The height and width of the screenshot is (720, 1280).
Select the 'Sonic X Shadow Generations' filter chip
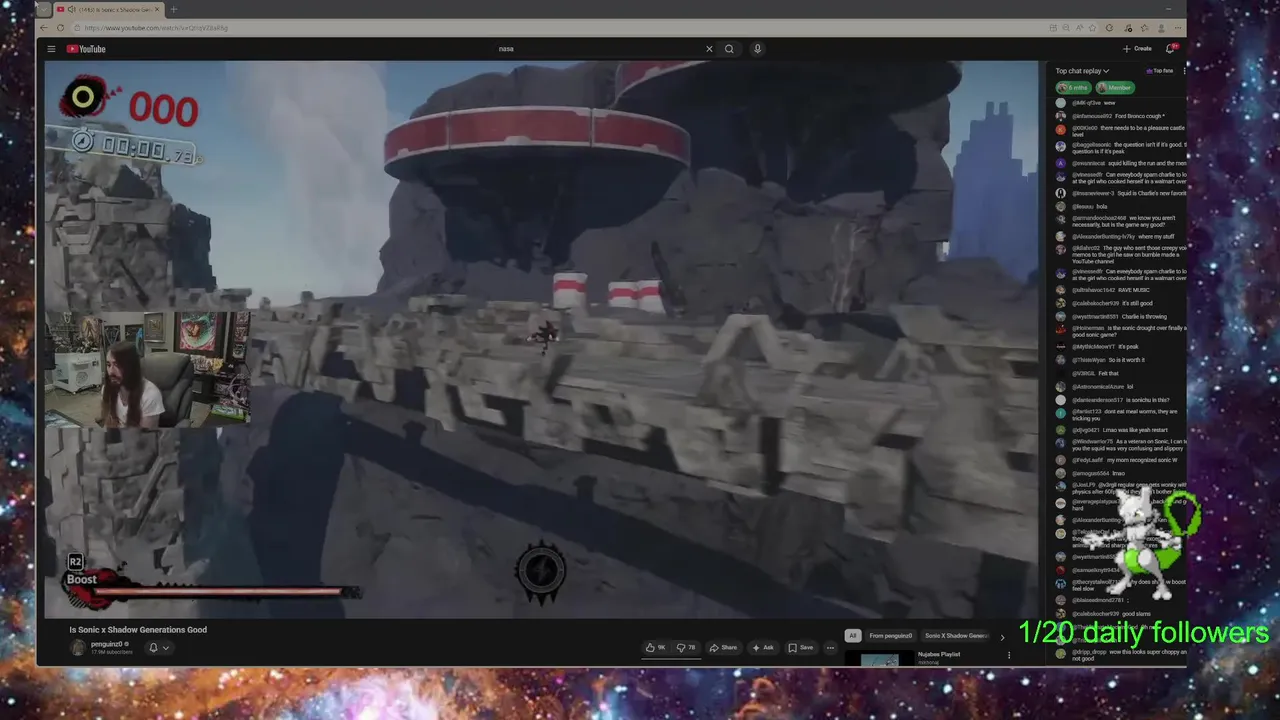coord(955,636)
